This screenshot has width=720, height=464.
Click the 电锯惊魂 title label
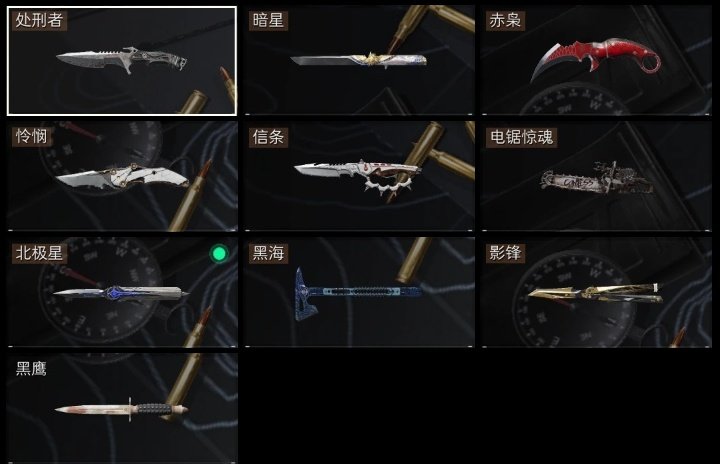[x=522, y=137]
